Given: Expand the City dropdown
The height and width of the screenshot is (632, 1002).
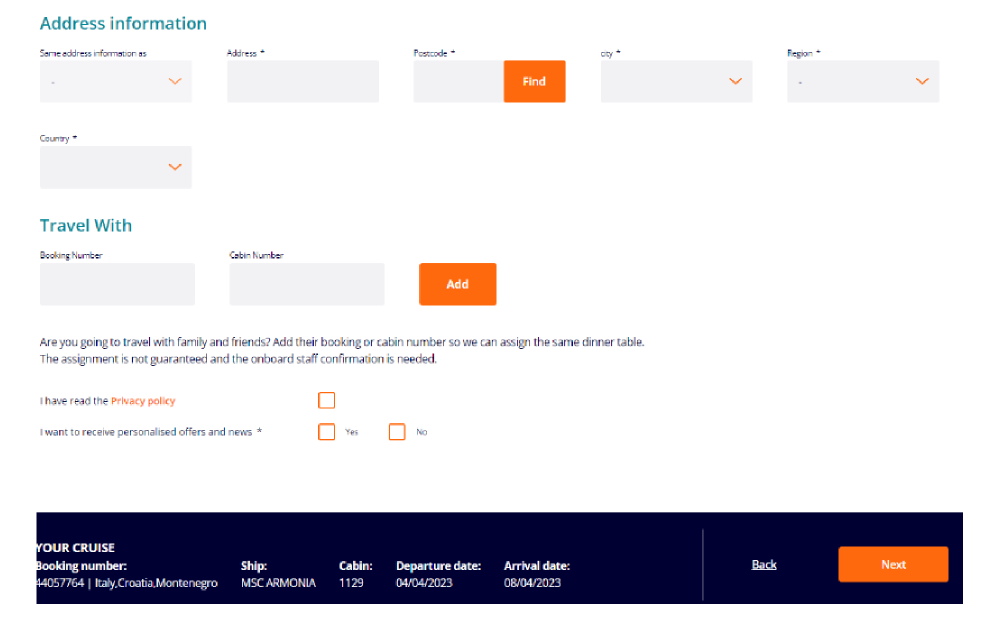Looking at the screenshot, I should [676, 82].
